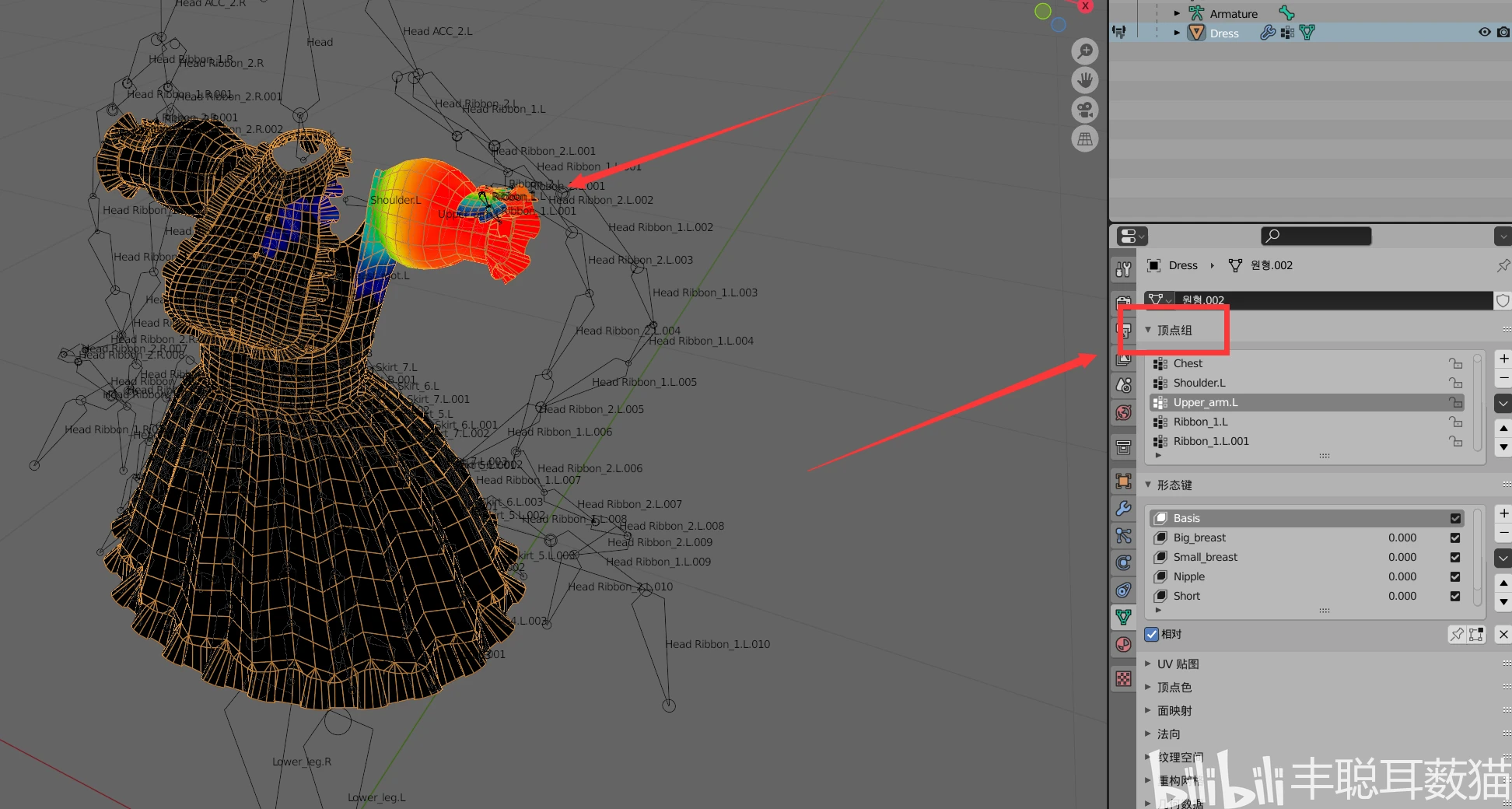Uncheck the Short shape key checkbox
Screen dimensions: 1512x809
coord(1455,596)
